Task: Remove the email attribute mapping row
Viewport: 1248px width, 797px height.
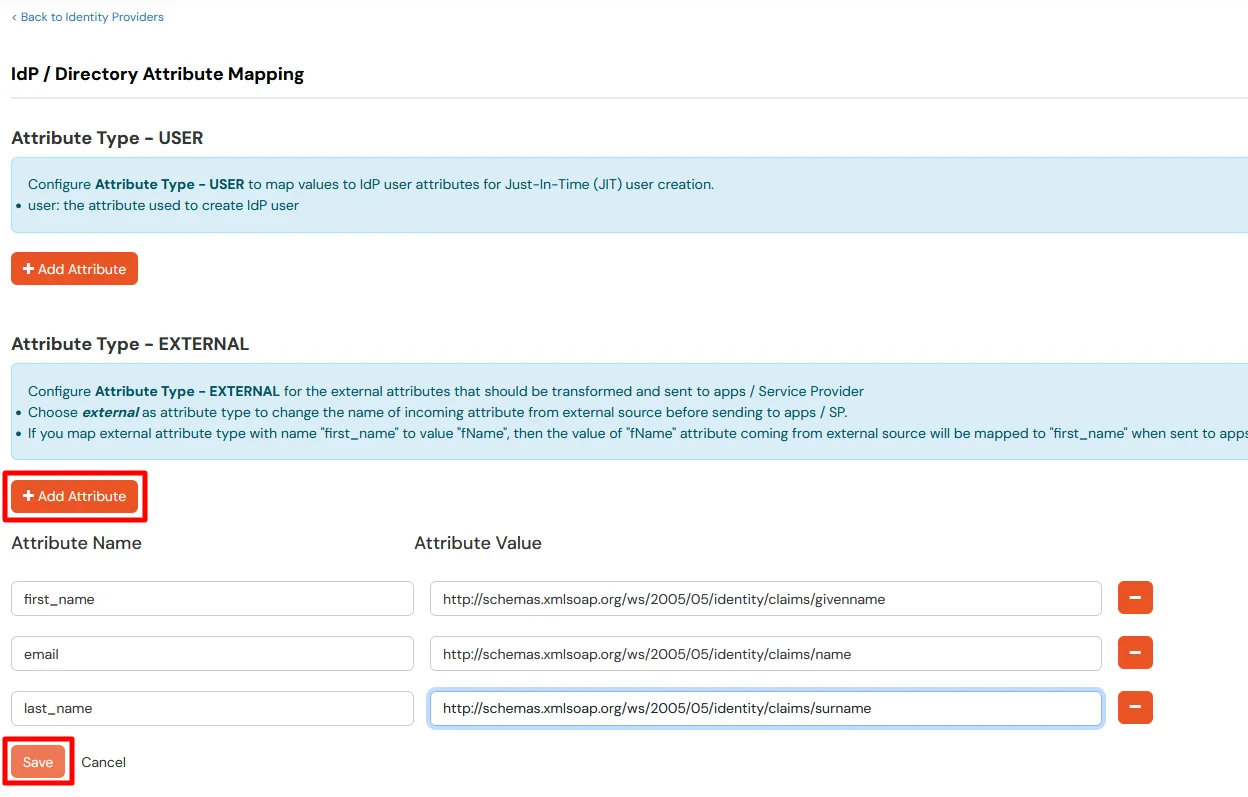Action: [1135, 653]
